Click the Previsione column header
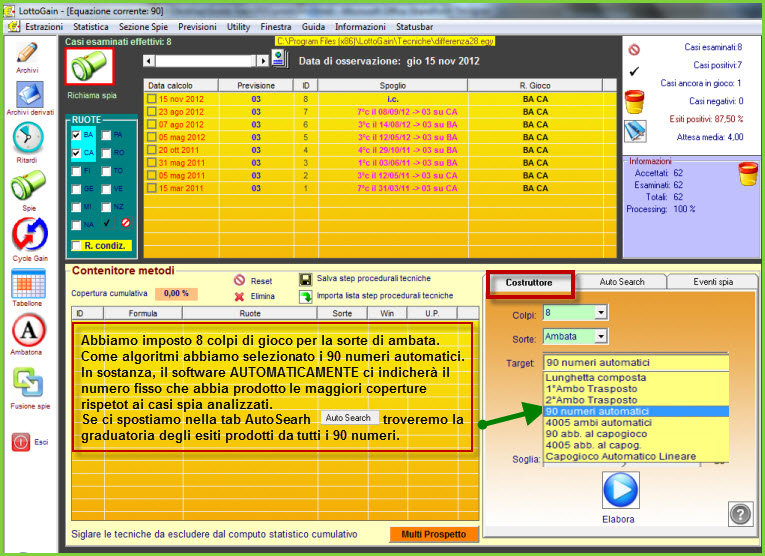 (x=256, y=85)
